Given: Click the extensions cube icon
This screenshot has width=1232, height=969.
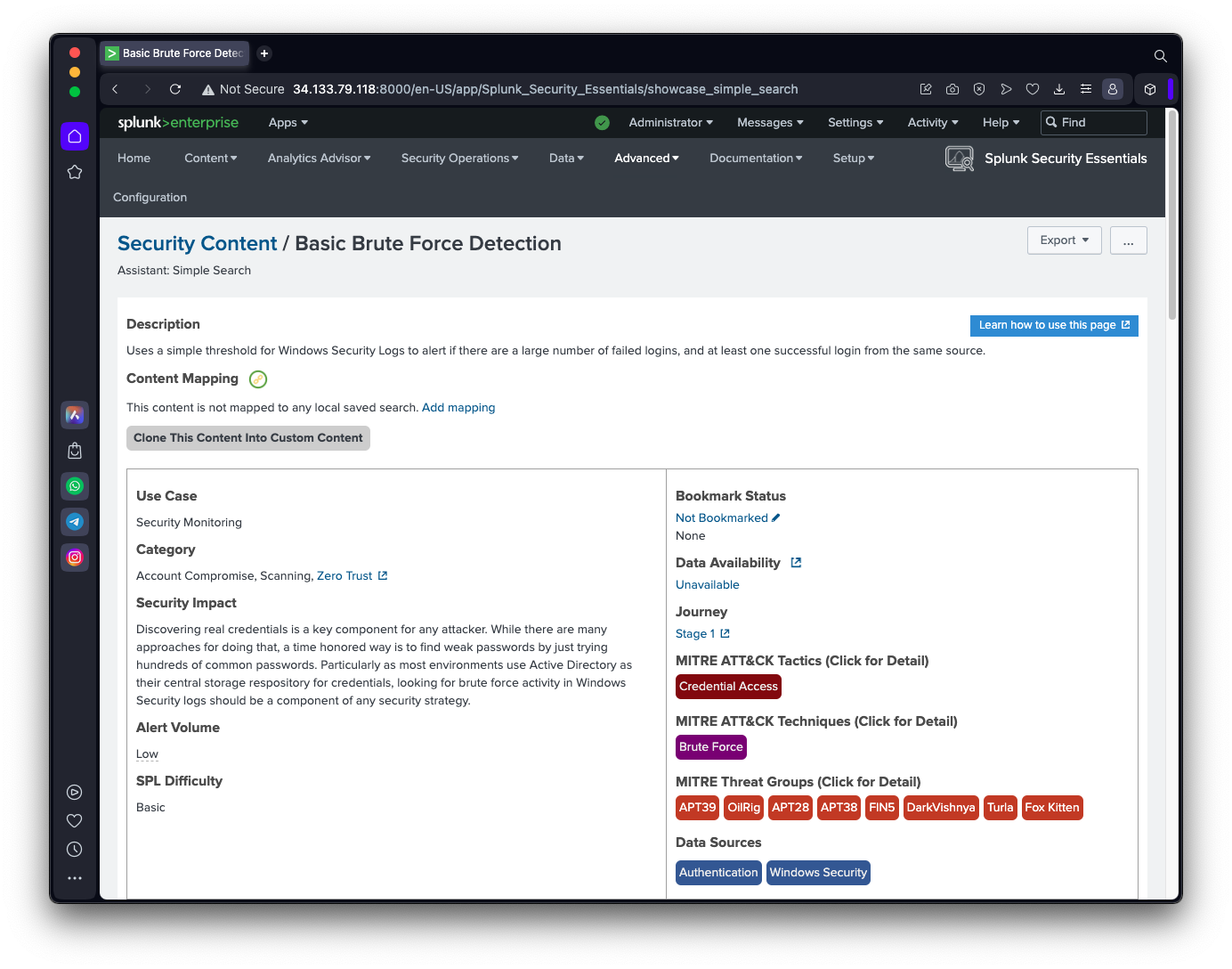Looking at the screenshot, I should tap(1150, 89).
